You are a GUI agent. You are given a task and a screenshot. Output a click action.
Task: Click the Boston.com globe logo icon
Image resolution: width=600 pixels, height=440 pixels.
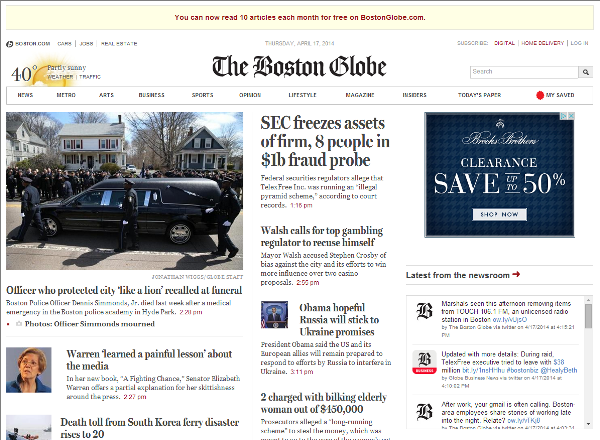pos(10,44)
